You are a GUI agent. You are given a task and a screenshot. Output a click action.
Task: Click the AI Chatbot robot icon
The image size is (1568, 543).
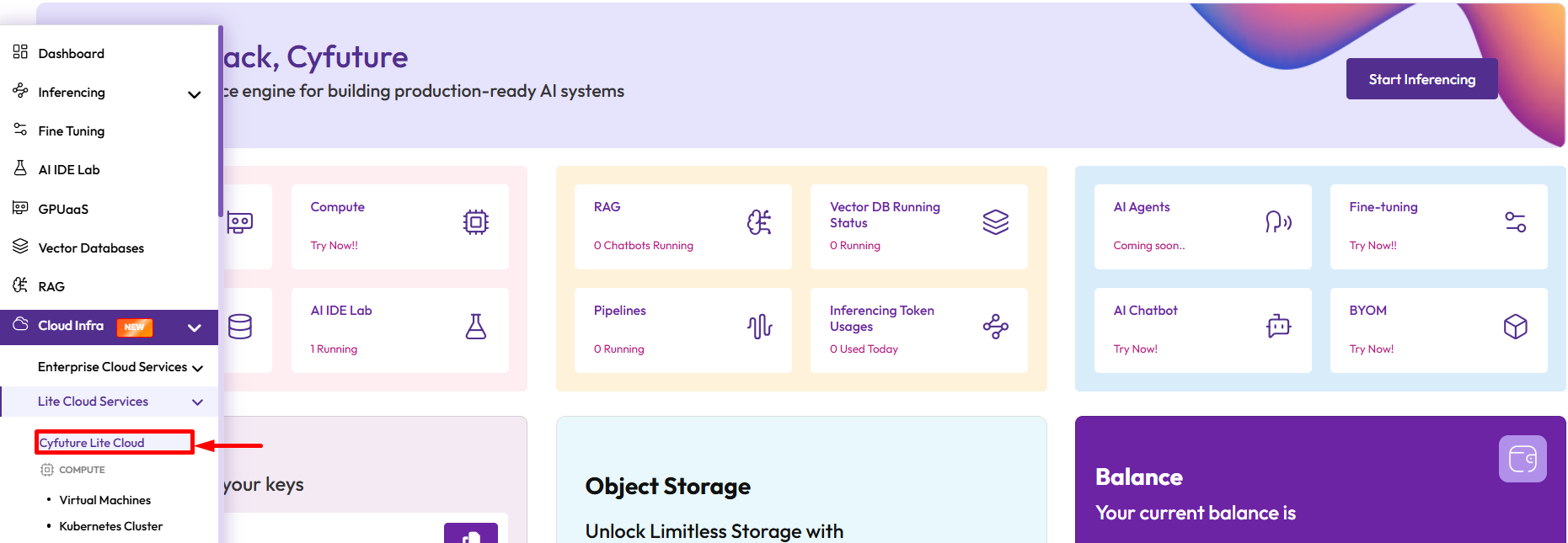(1278, 326)
